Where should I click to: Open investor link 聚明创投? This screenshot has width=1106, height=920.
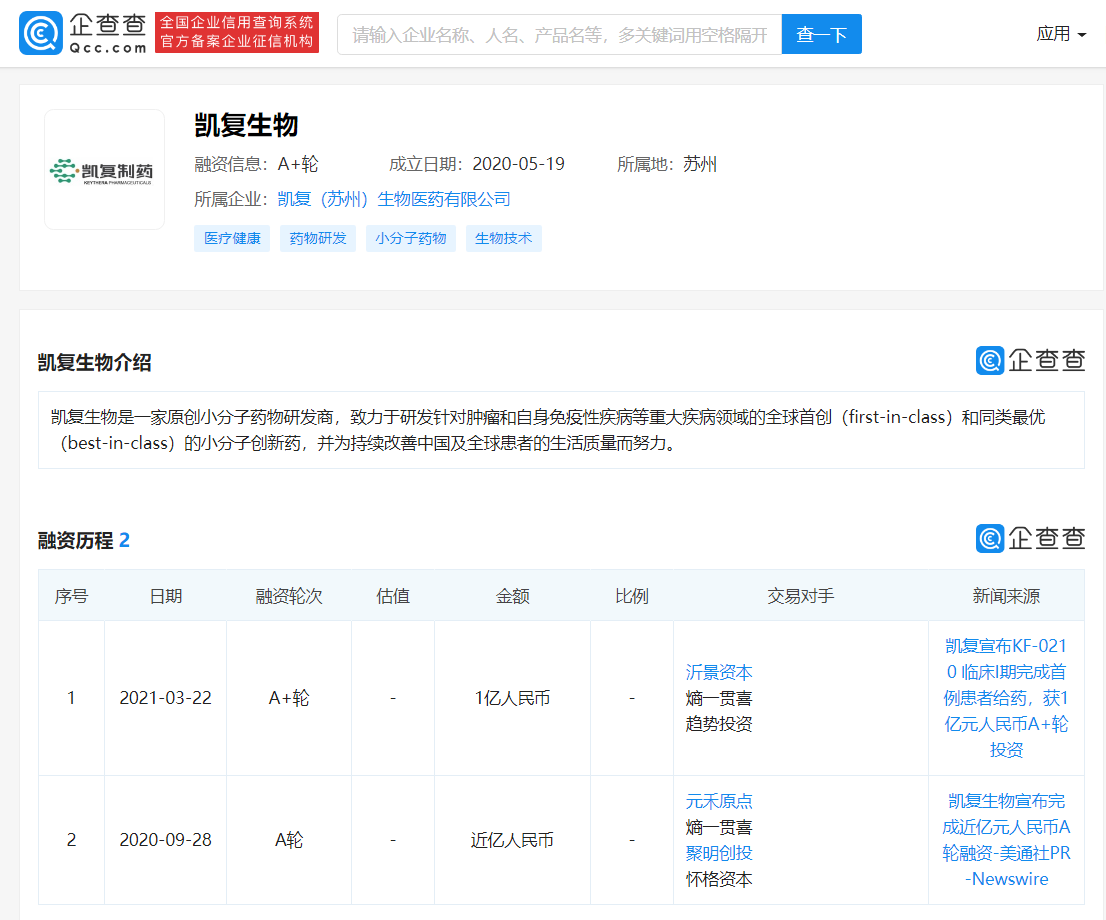pyautogui.click(x=719, y=853)
